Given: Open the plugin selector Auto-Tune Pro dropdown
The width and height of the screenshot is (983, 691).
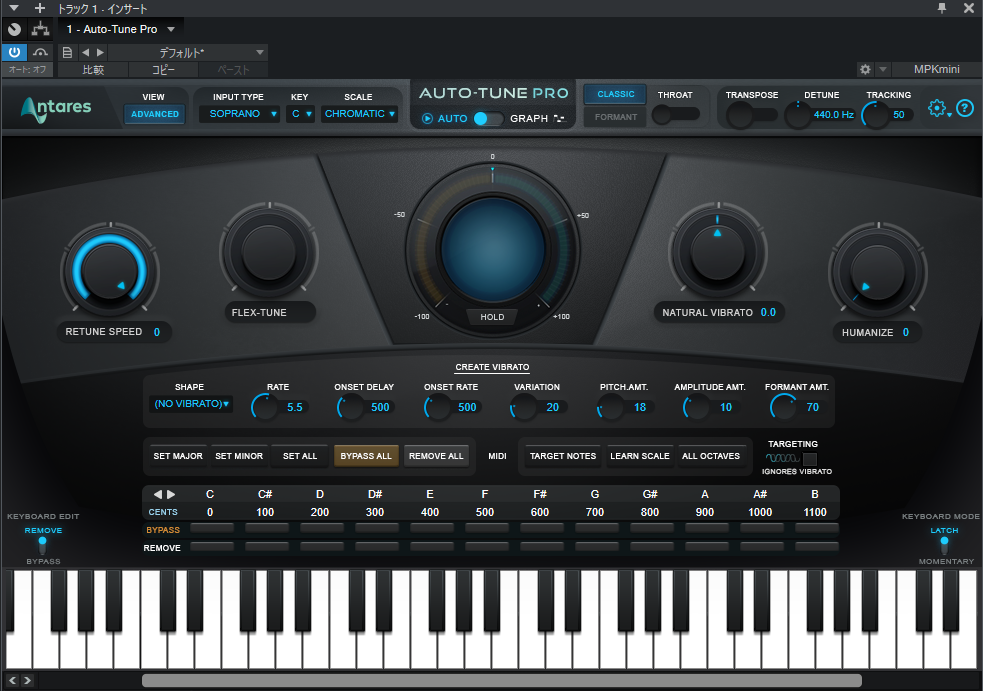Looking at the screenshot, I should pos(120,29).
